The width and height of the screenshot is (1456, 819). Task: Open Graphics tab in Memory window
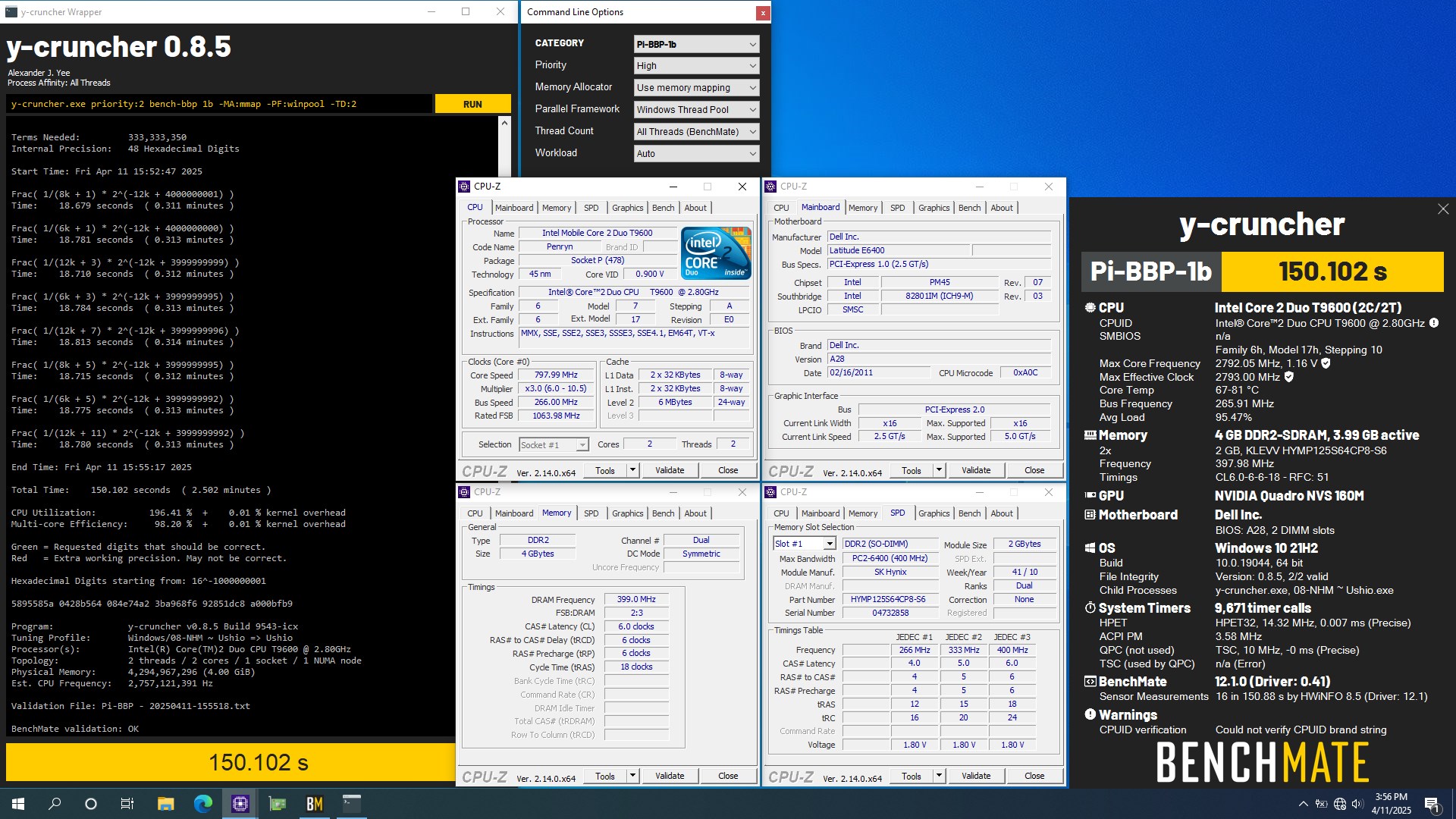click(627, 513)
